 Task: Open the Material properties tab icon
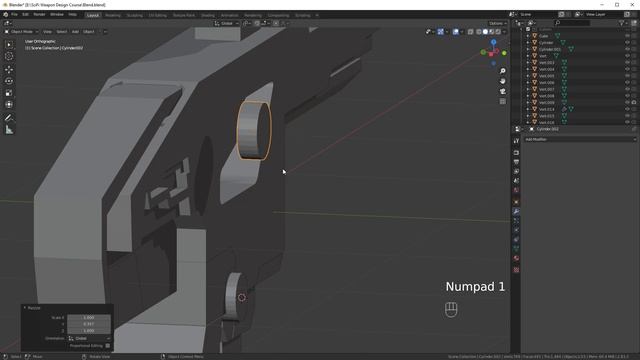516,258
